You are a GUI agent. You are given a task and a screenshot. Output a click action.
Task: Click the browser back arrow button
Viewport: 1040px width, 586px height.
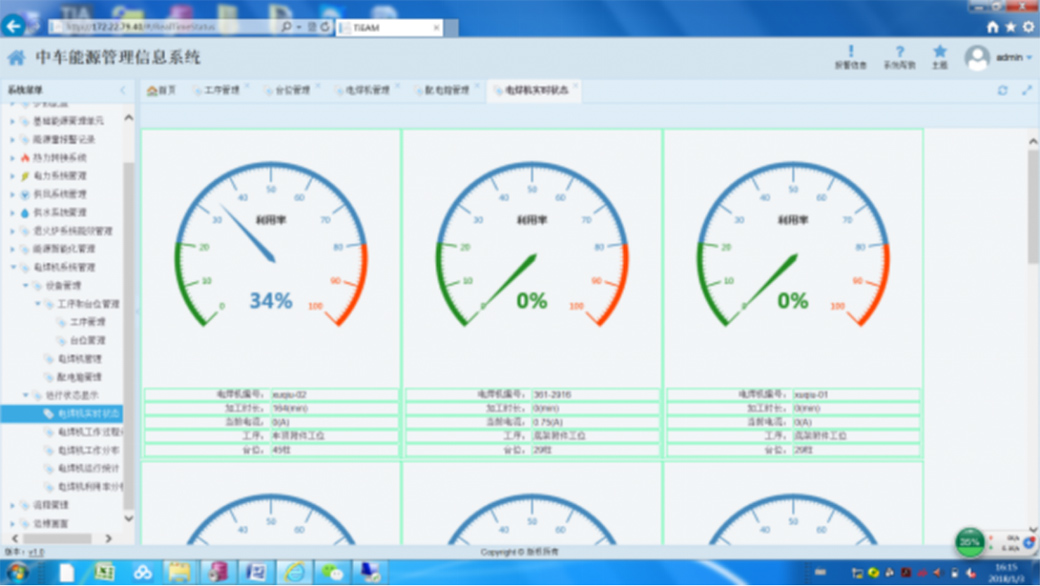coord(14,27)
